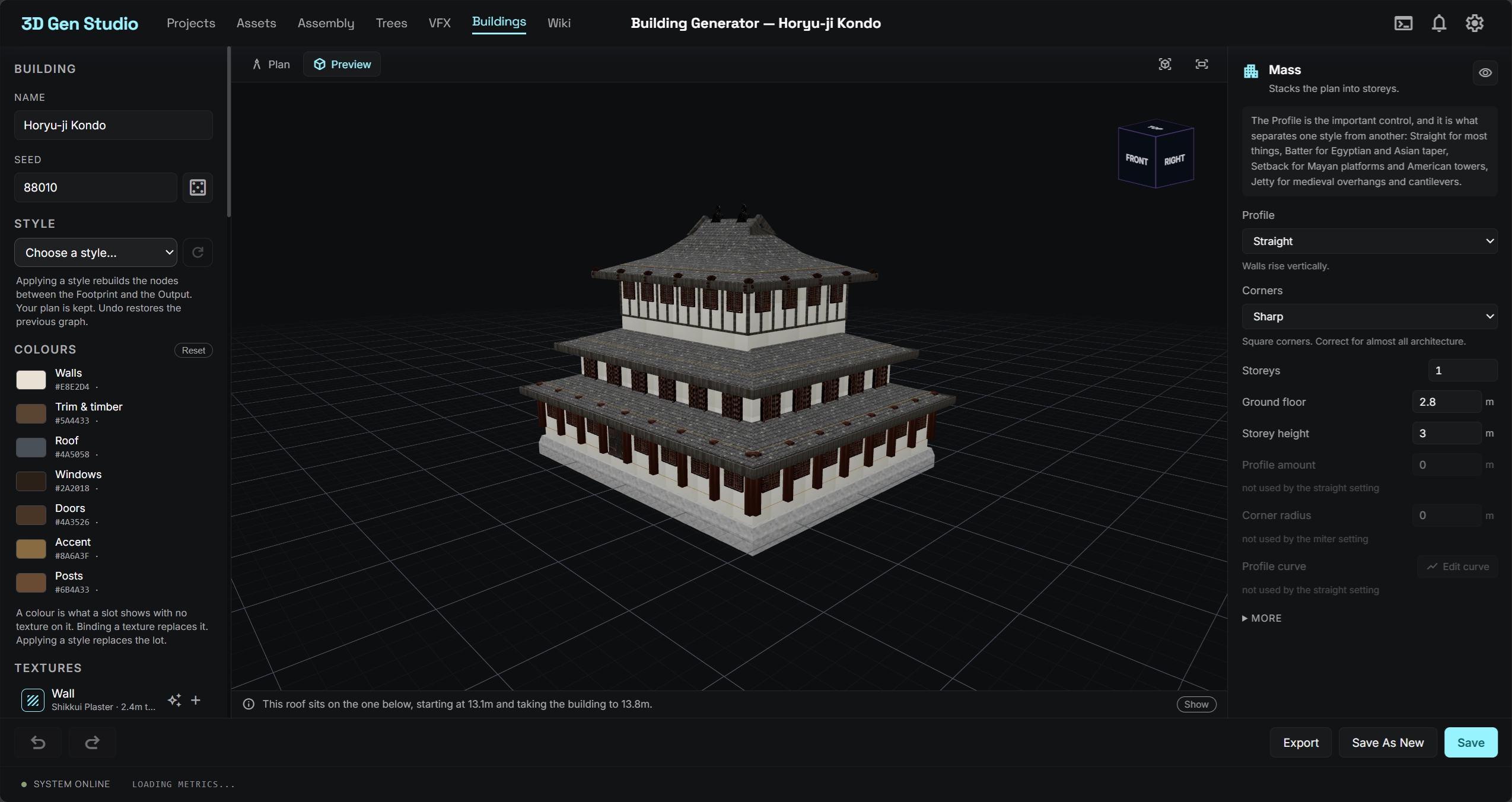Open the Walls colour swatch

31,380
